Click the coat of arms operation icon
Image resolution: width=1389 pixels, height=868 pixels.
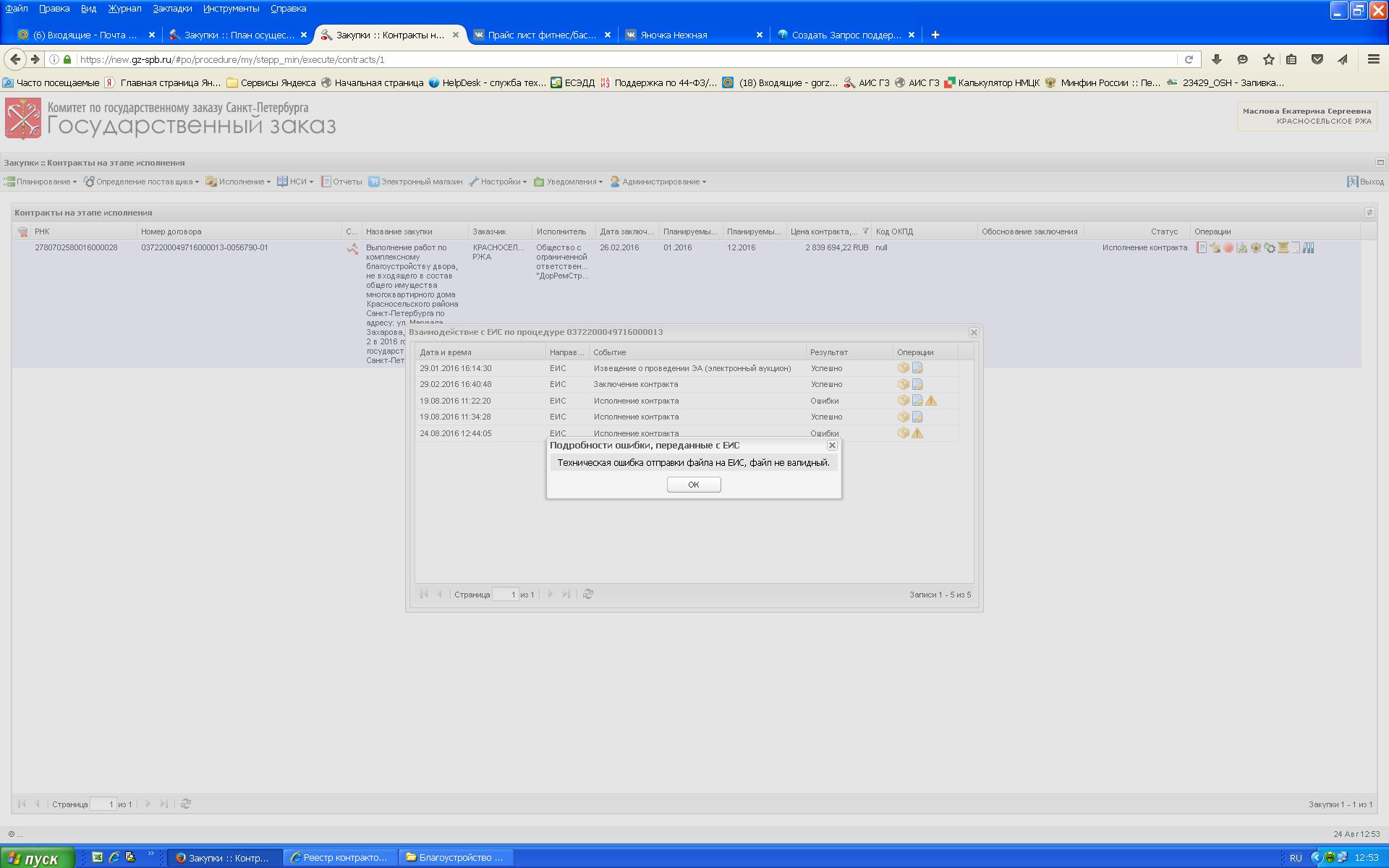click(x=1256, y=247)
